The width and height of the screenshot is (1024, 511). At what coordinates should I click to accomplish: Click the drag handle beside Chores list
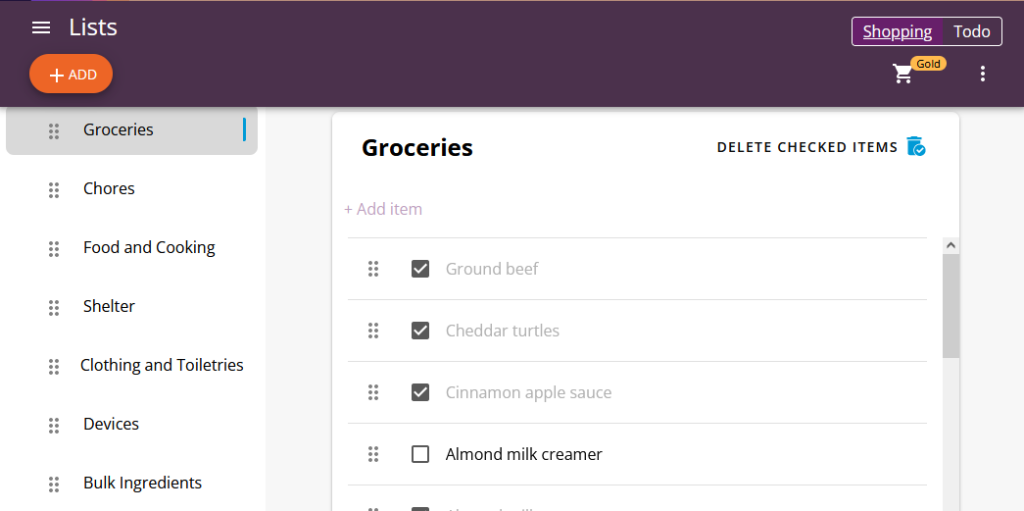[54, 190]
